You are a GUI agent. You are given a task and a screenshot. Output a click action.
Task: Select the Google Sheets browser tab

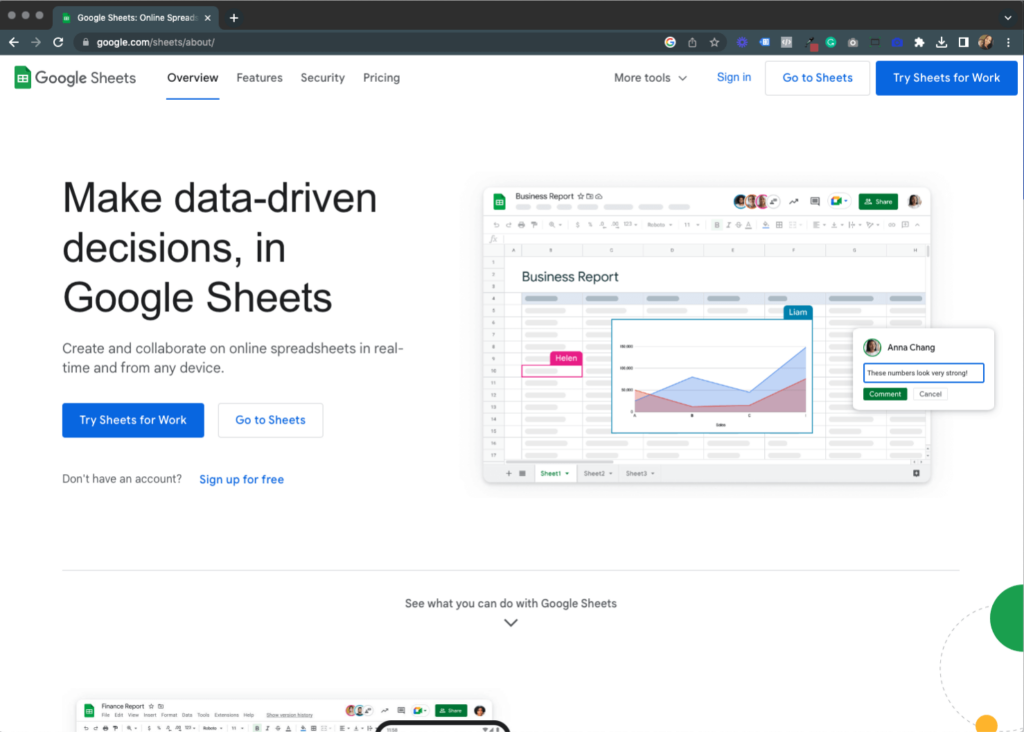(136, 18)
